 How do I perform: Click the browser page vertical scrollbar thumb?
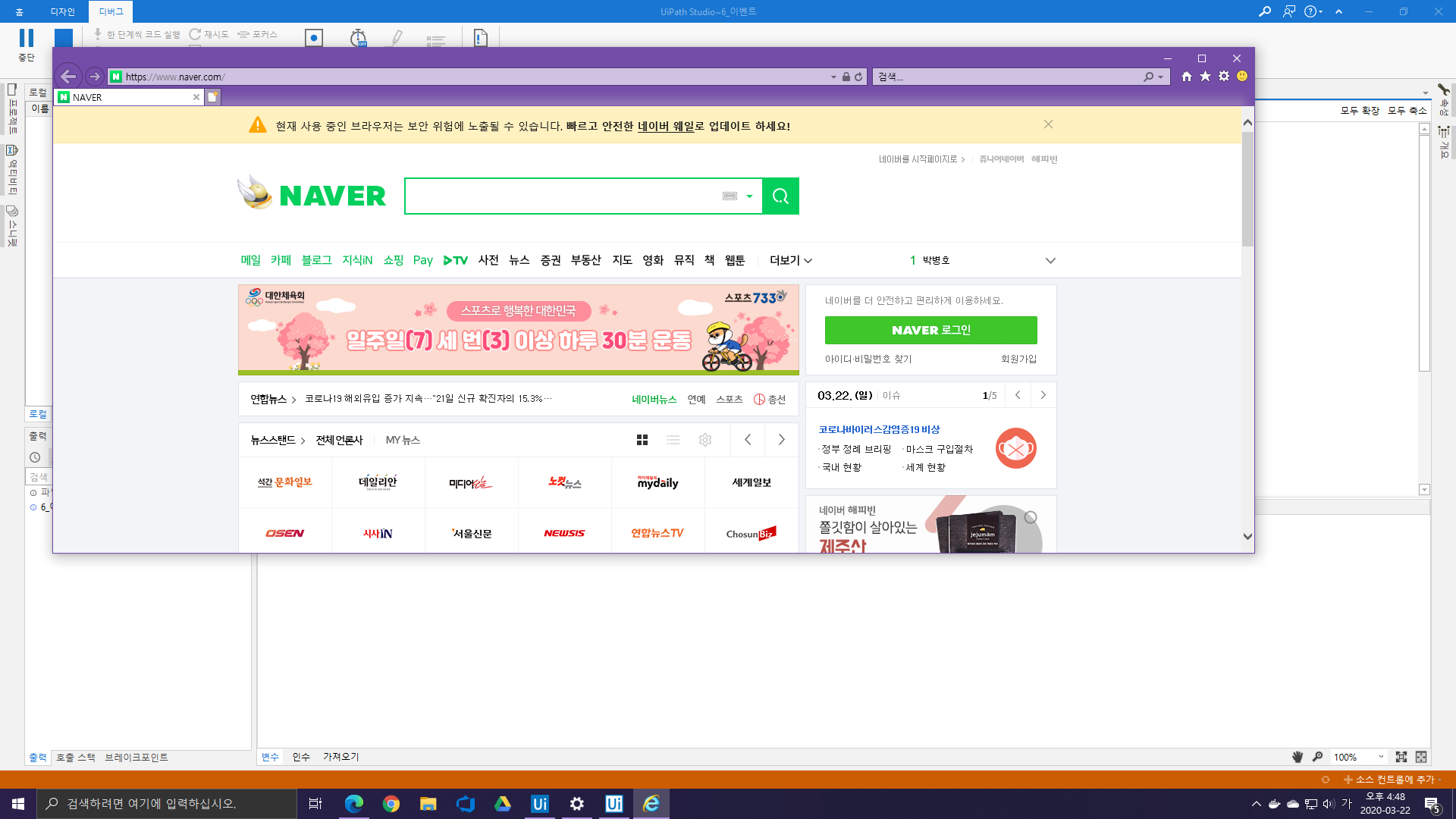click(1247, 190)
